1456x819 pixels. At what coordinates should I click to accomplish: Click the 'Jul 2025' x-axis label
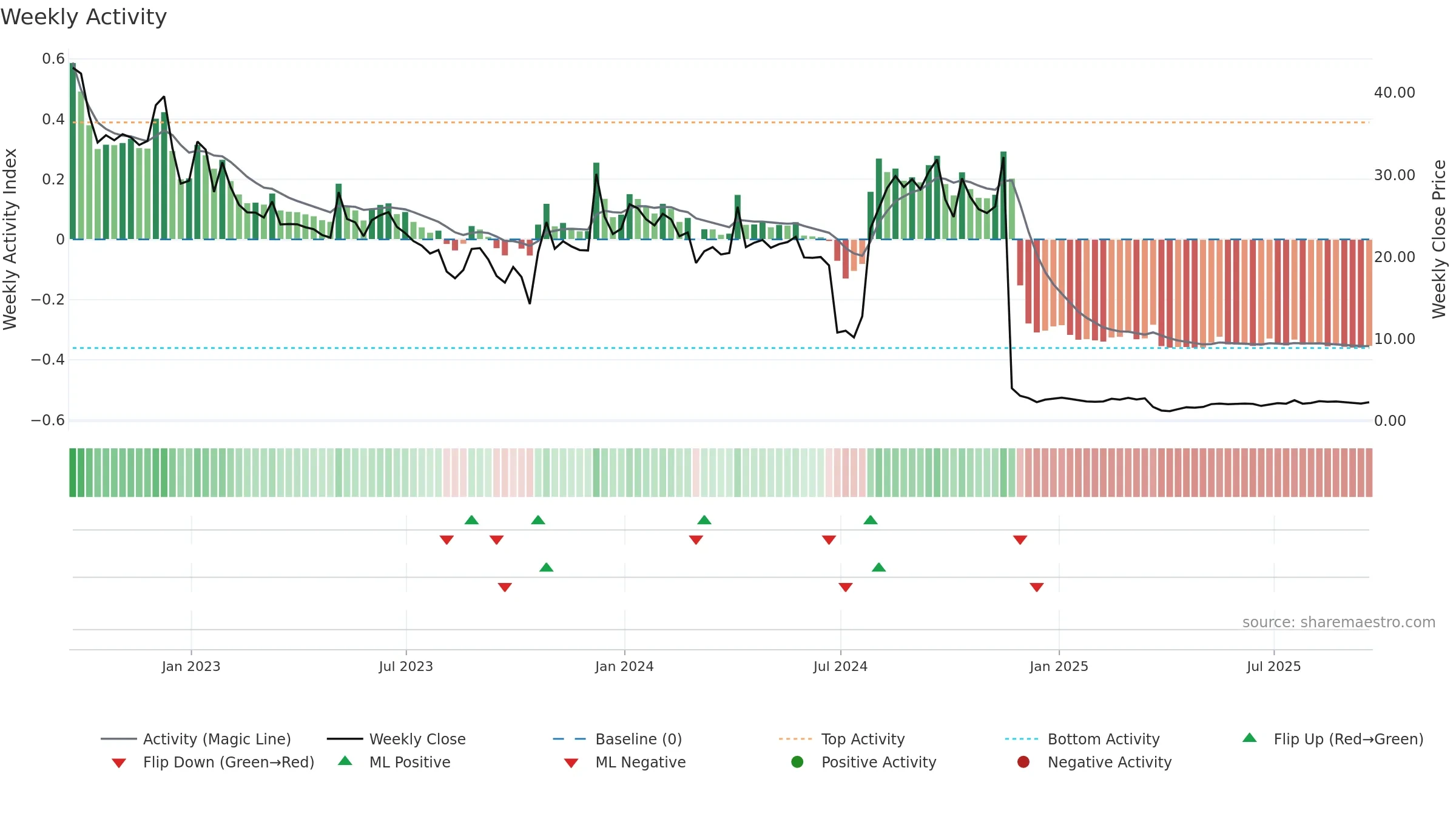click(x=1274, y=666)
